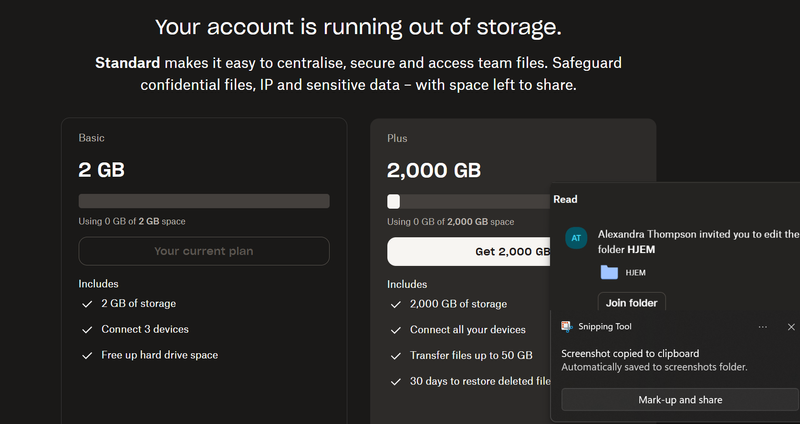Image resolution: width=800 pixels, height=424 pixels.
Task: Click checkmark next to 2,000 GB of storage
Action: tap(396, 304)
